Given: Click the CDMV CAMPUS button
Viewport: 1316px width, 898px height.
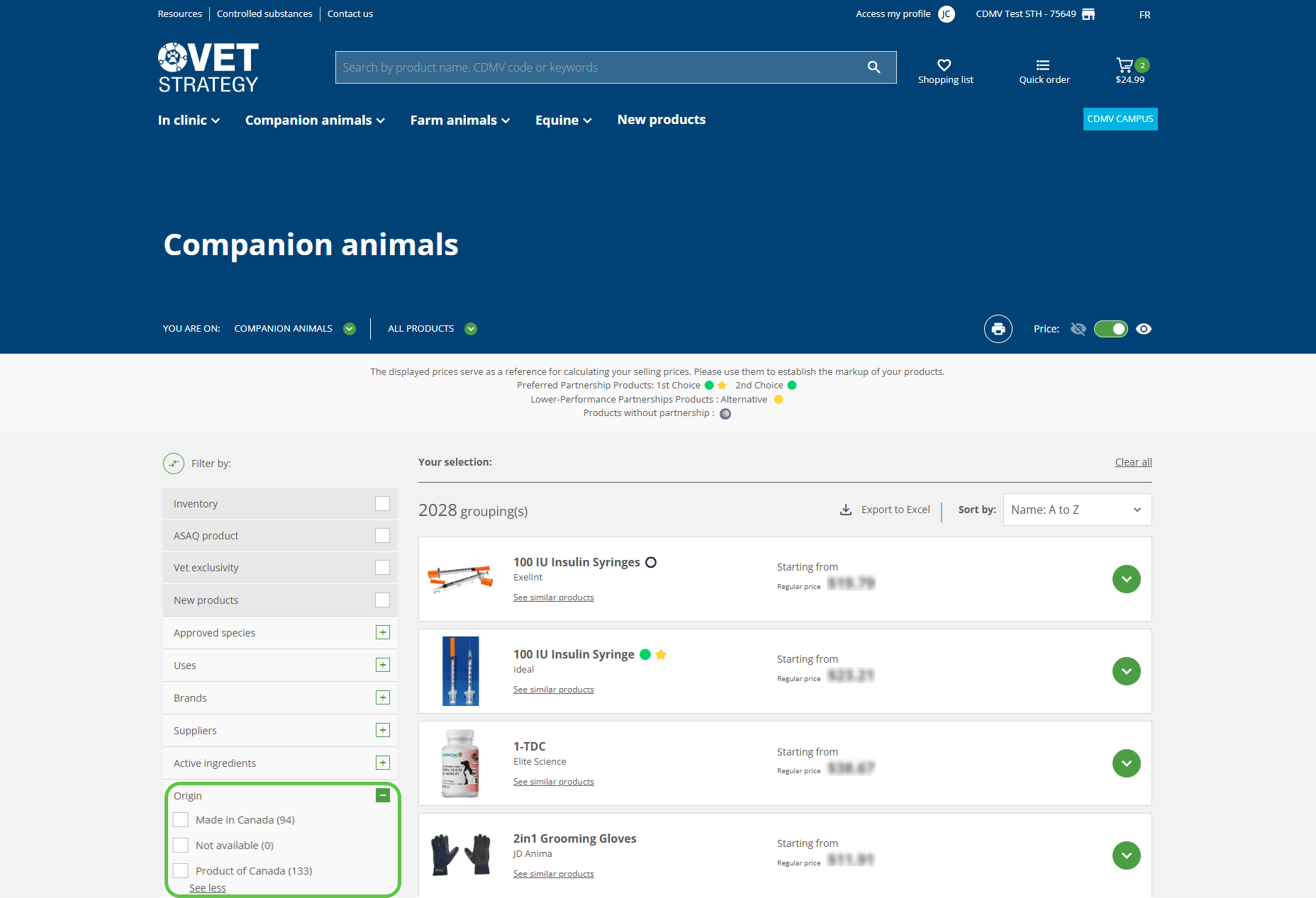Looking at the screenshot, I should pyautogui.click(x=1120, y=119).
